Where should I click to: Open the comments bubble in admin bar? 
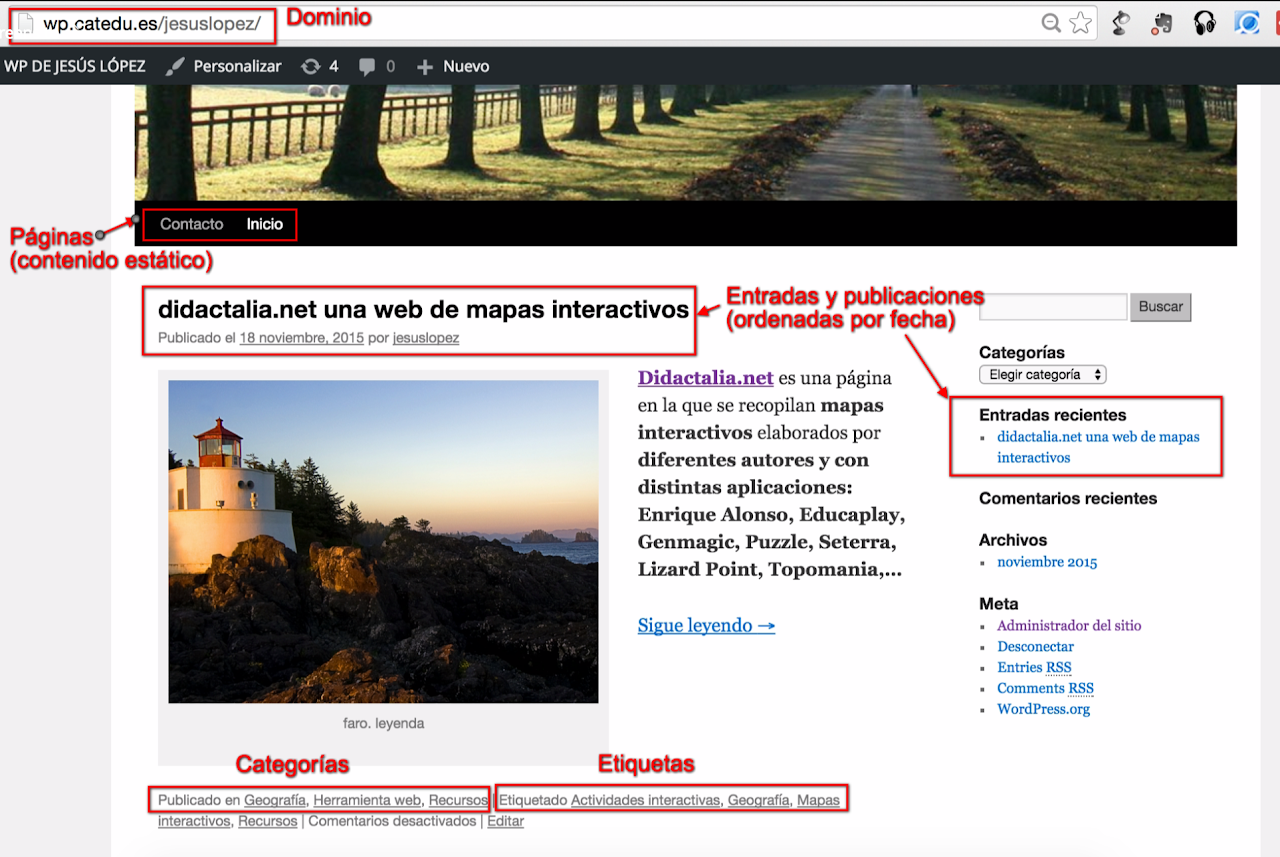[368, 66]
